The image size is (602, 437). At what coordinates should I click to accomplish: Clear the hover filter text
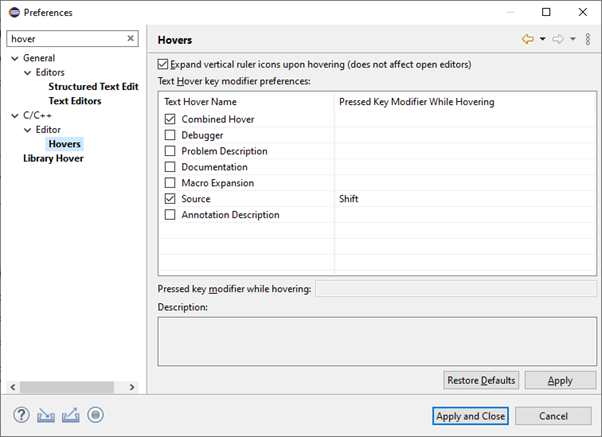[131, 39]
